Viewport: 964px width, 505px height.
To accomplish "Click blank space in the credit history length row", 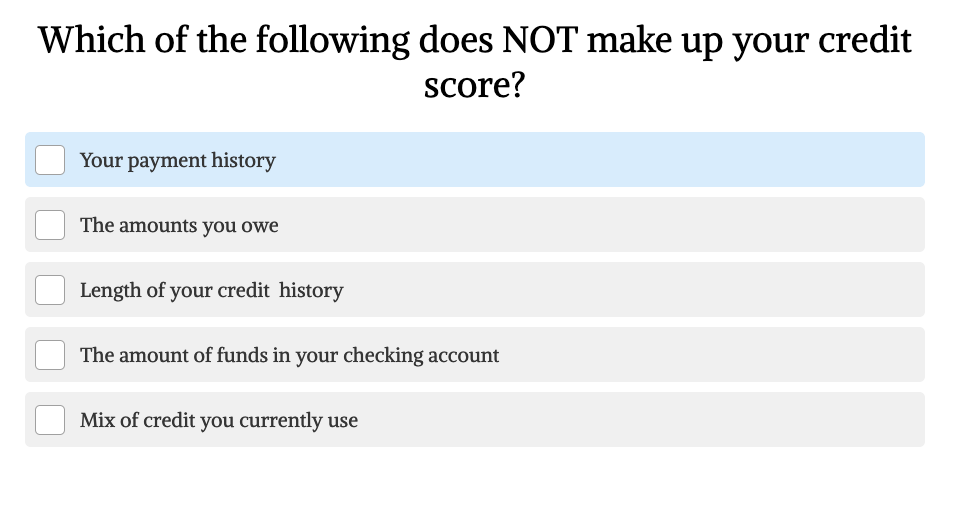I will coord(633,290).
